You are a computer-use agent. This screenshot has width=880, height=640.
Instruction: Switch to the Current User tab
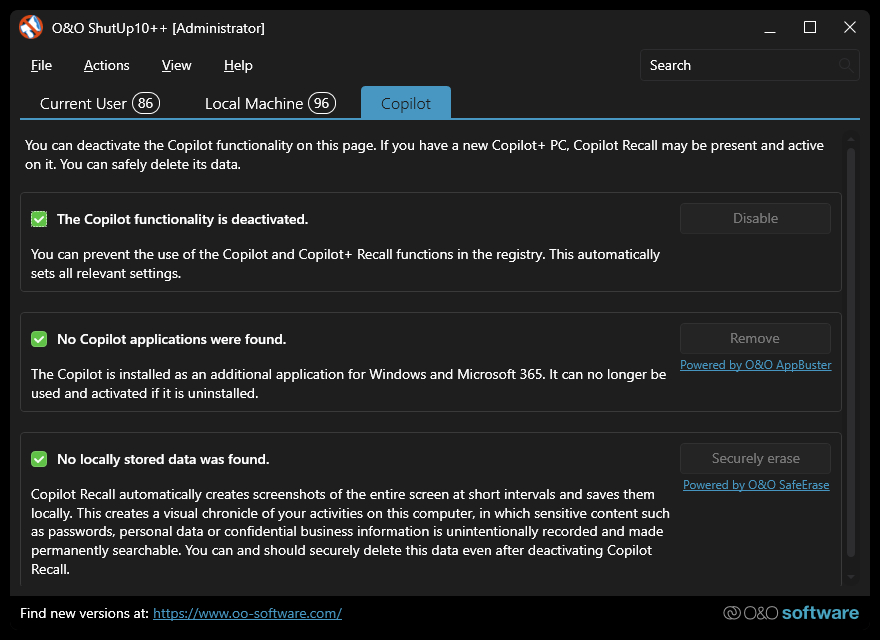(x=83, y=103)
